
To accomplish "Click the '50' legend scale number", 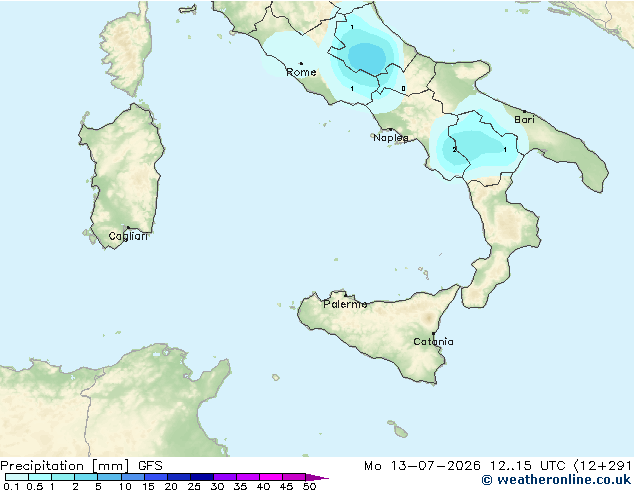I will coord(310,486).
